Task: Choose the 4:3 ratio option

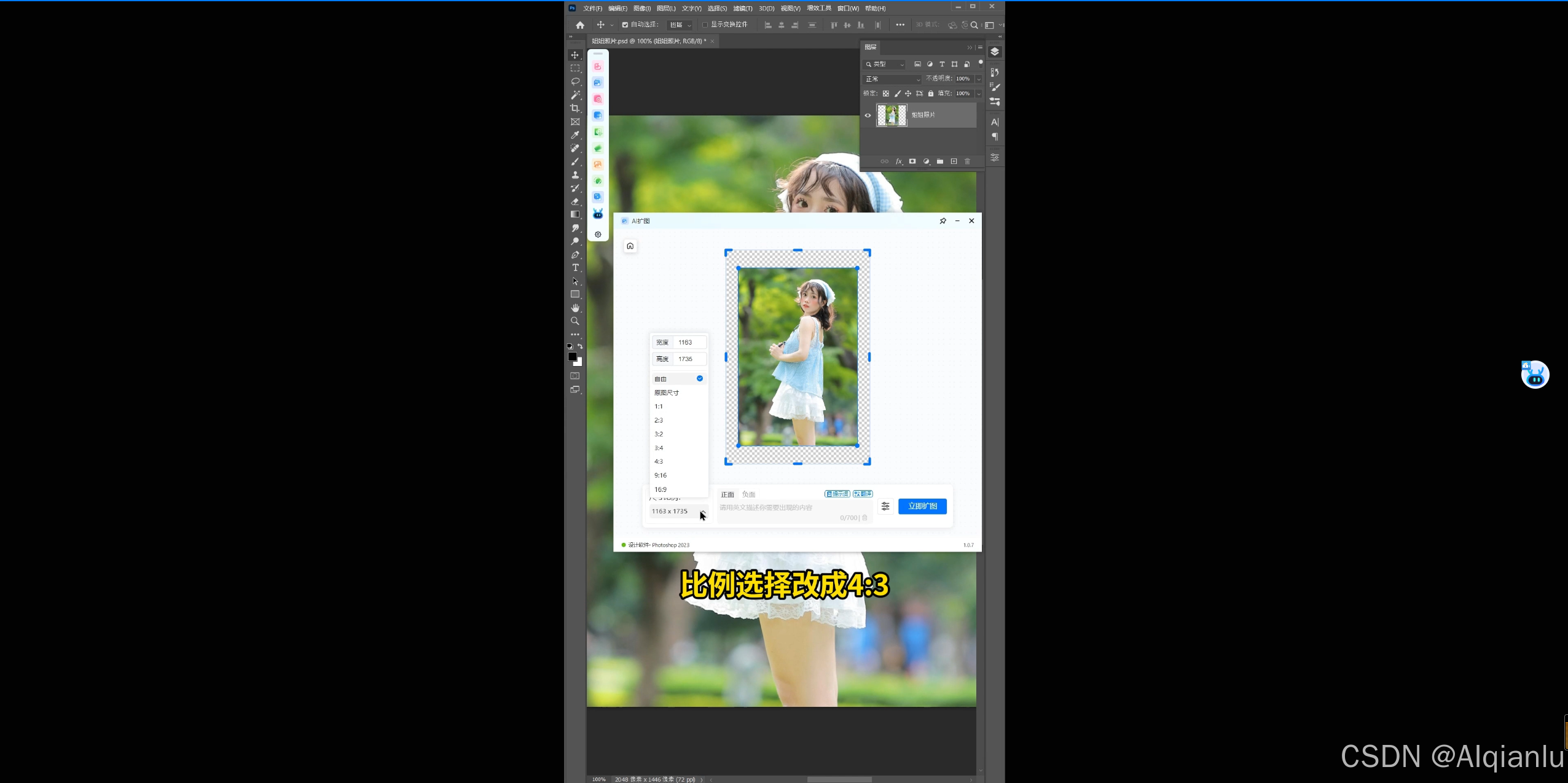Action: (x=659, y=462)
